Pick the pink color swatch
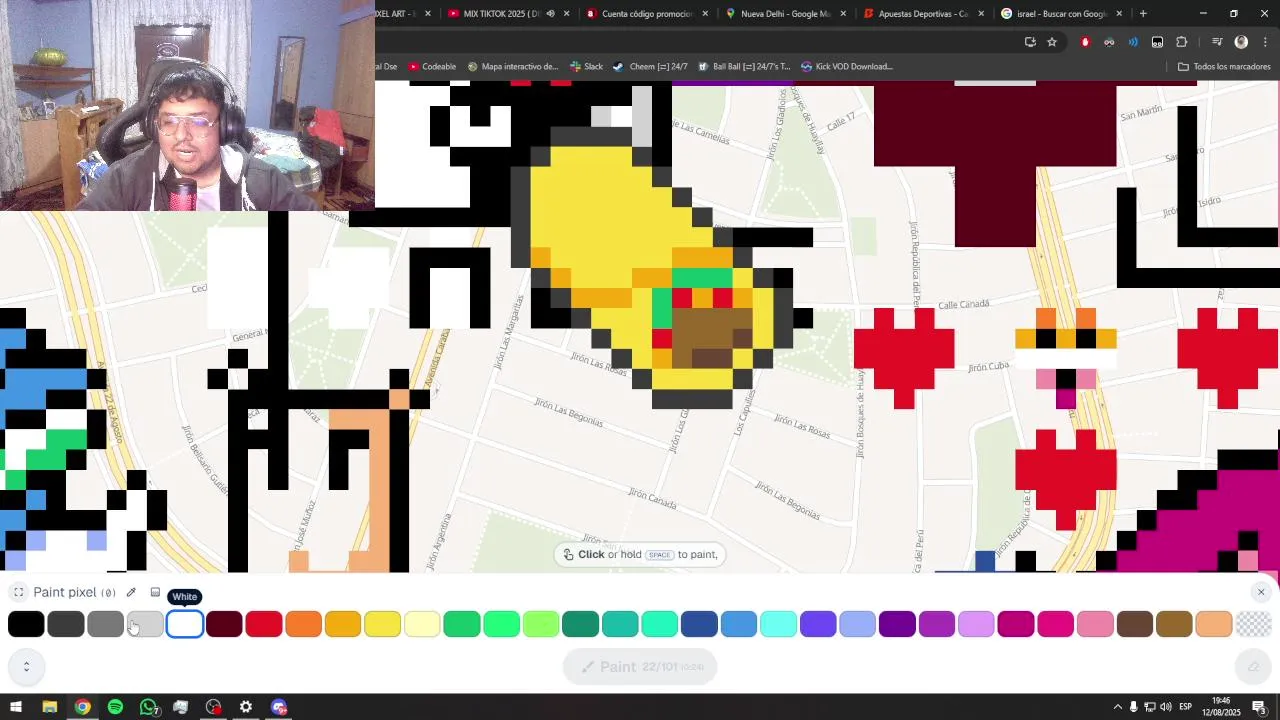The image size is (1280, 720). click(x=1095, y=624)
